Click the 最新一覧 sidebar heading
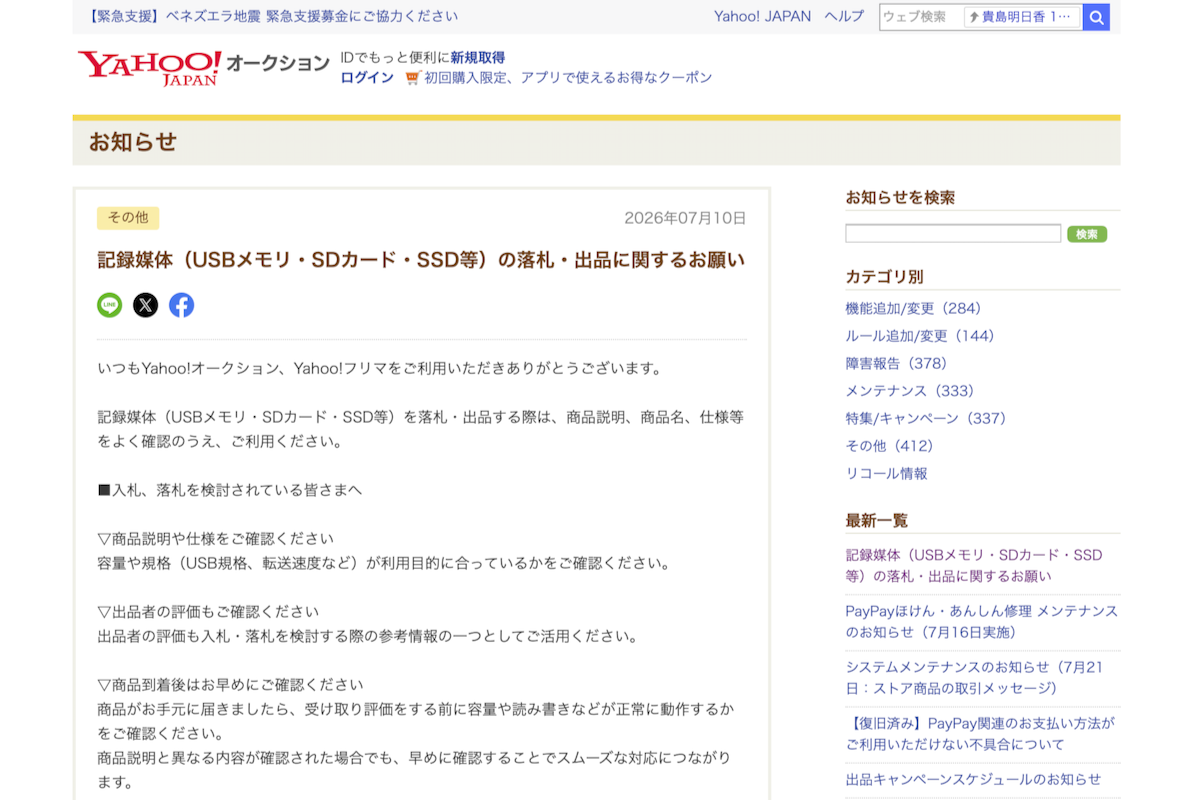This screenshot has height=800, width=1200. [x=877, y=520]
